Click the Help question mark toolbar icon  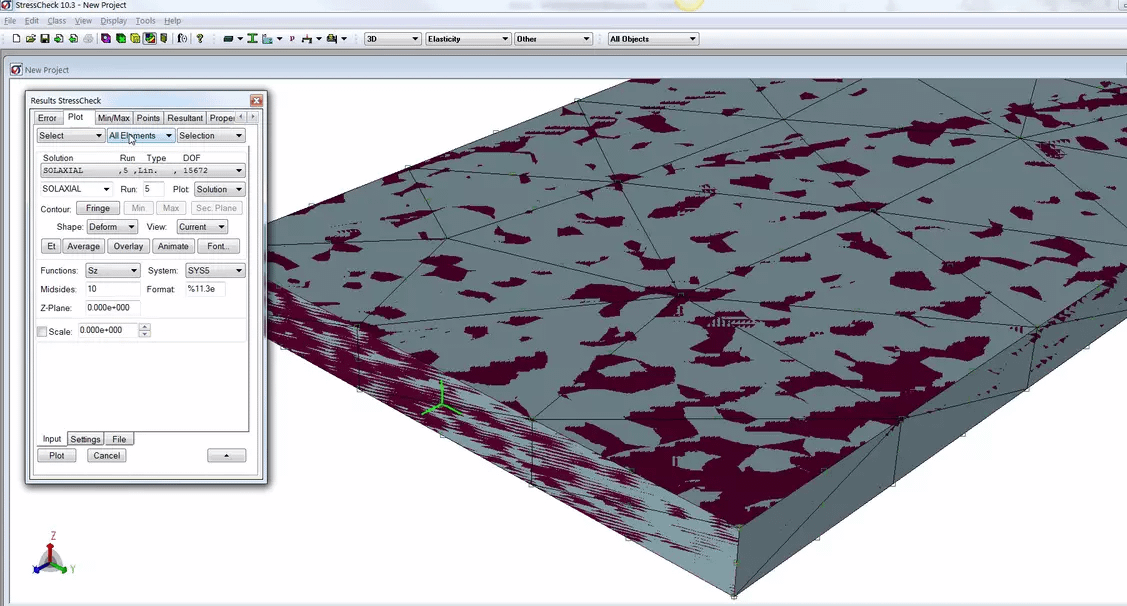(200, 38)
